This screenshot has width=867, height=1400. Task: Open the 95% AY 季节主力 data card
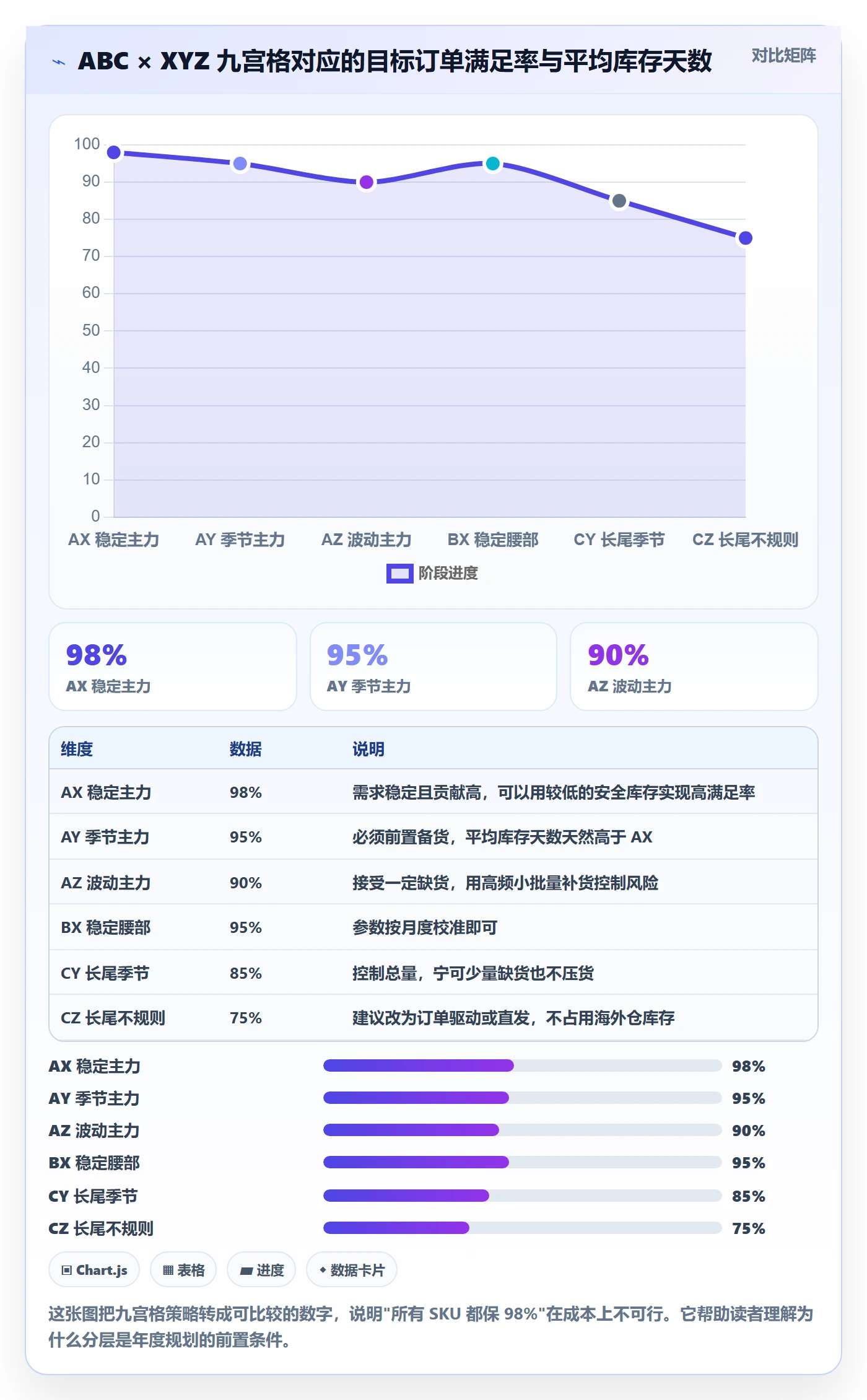point(434,667)
